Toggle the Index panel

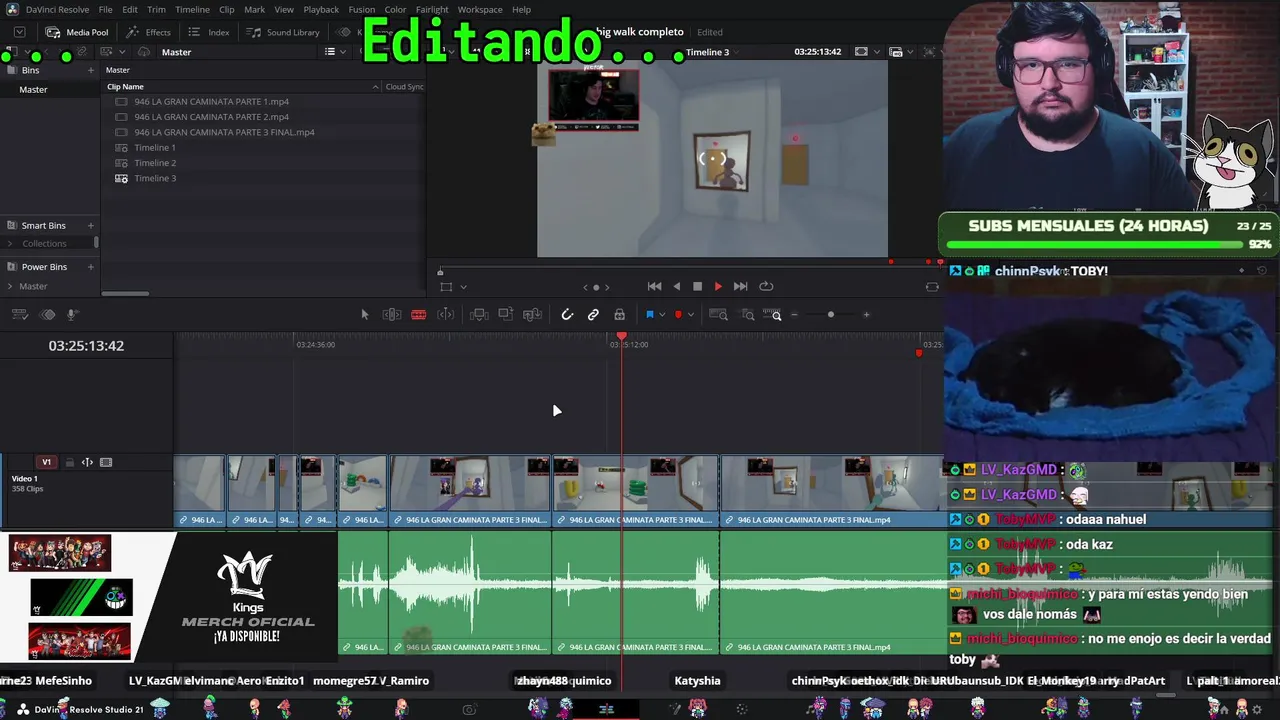pos(209,32)
